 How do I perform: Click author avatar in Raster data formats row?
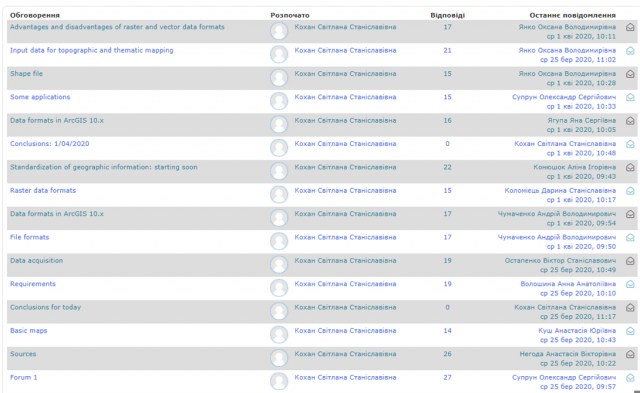click(x=279, y=195)
